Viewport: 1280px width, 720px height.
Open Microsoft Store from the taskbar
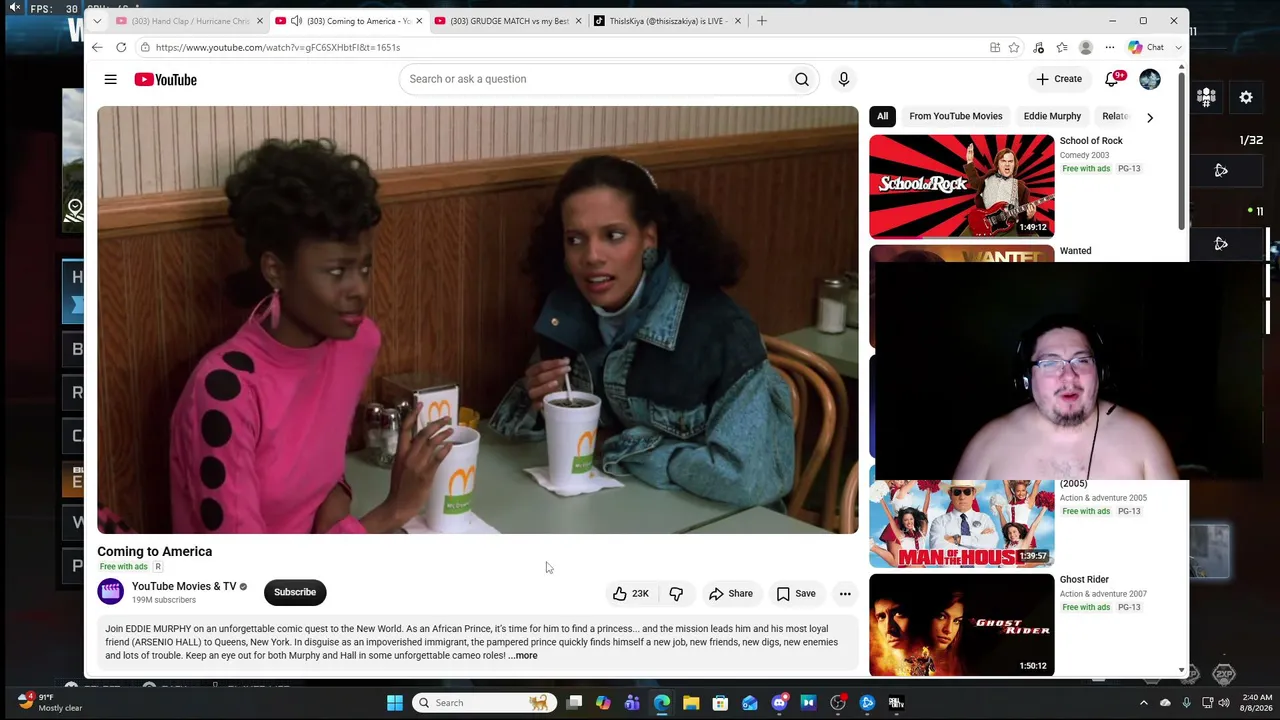720,703
